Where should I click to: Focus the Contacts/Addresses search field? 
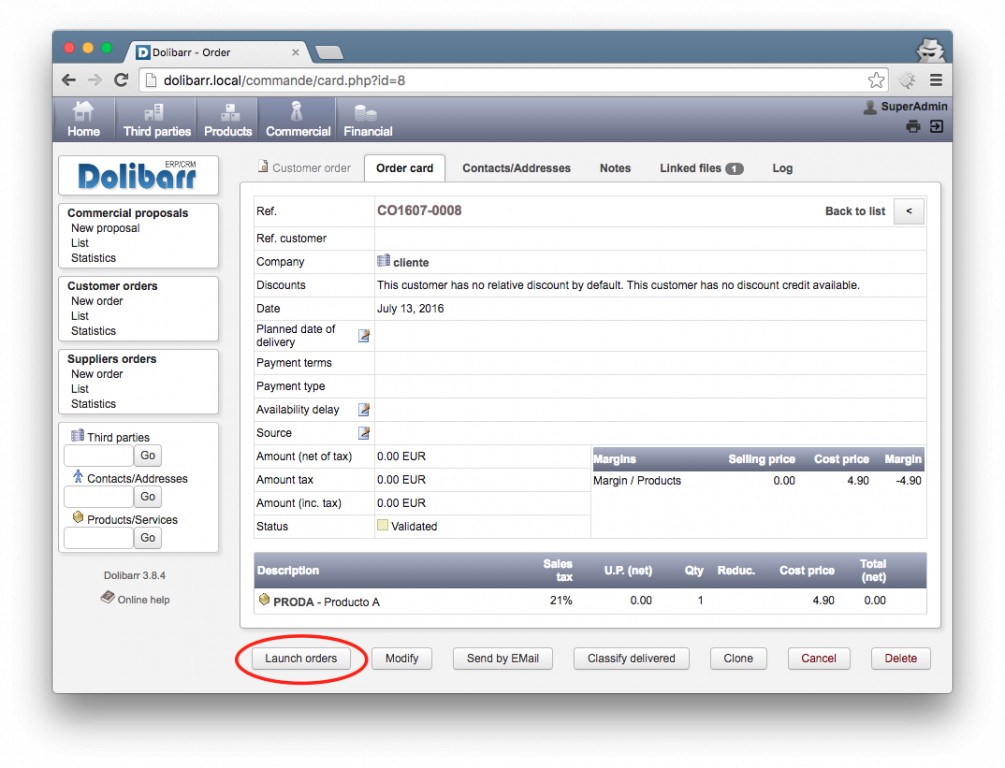(x=99, y=496)
